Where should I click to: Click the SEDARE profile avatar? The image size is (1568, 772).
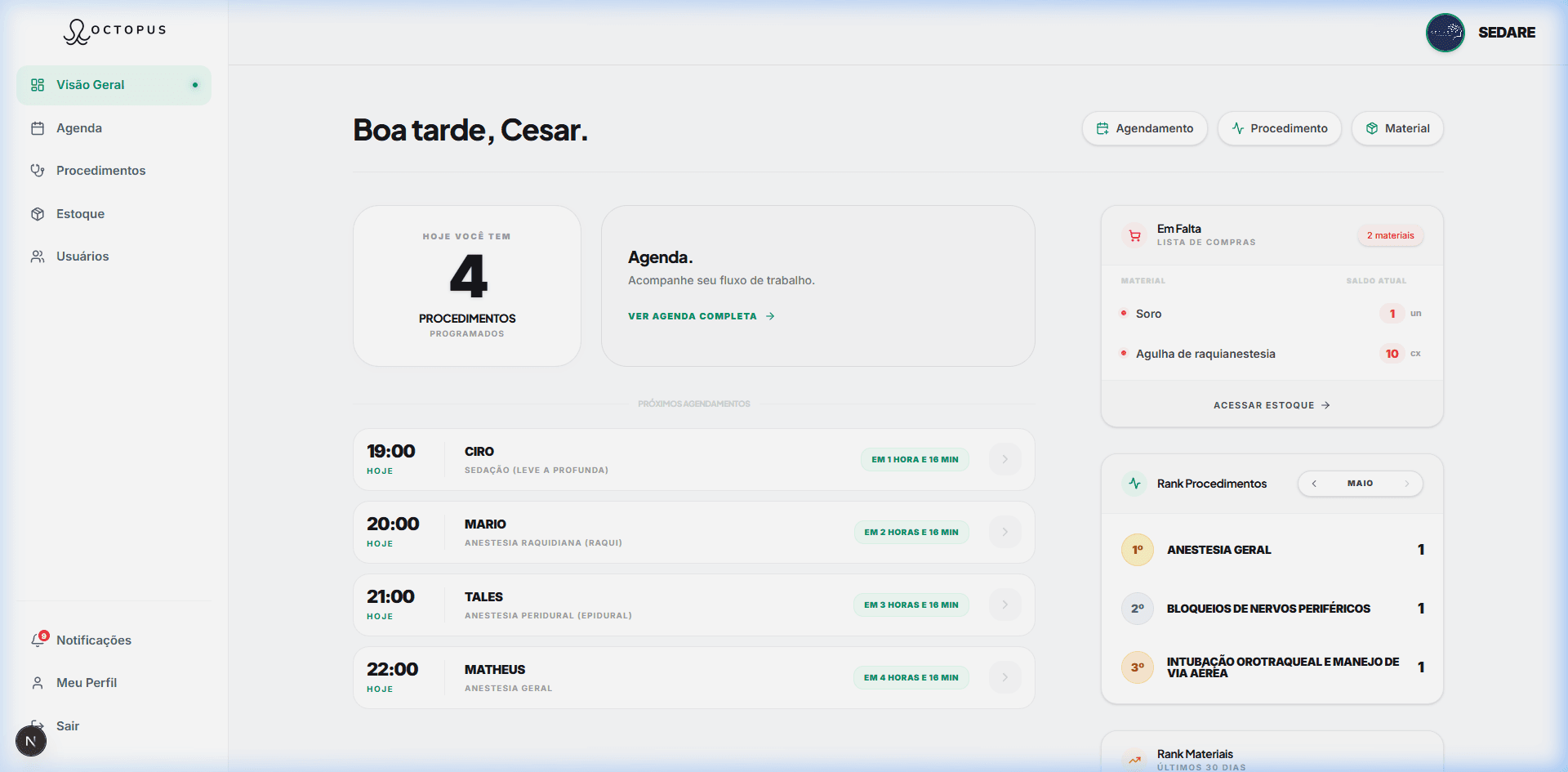1445,33
